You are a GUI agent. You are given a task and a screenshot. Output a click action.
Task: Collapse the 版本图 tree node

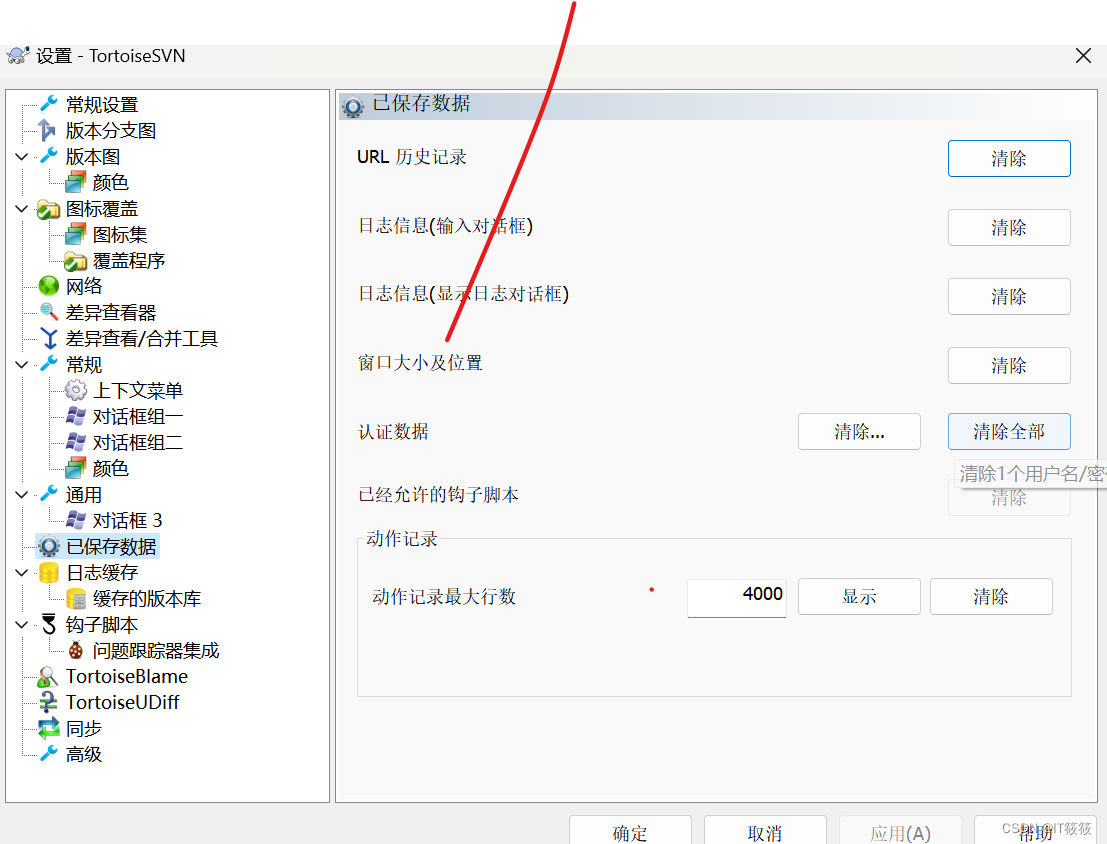(21, 156)
